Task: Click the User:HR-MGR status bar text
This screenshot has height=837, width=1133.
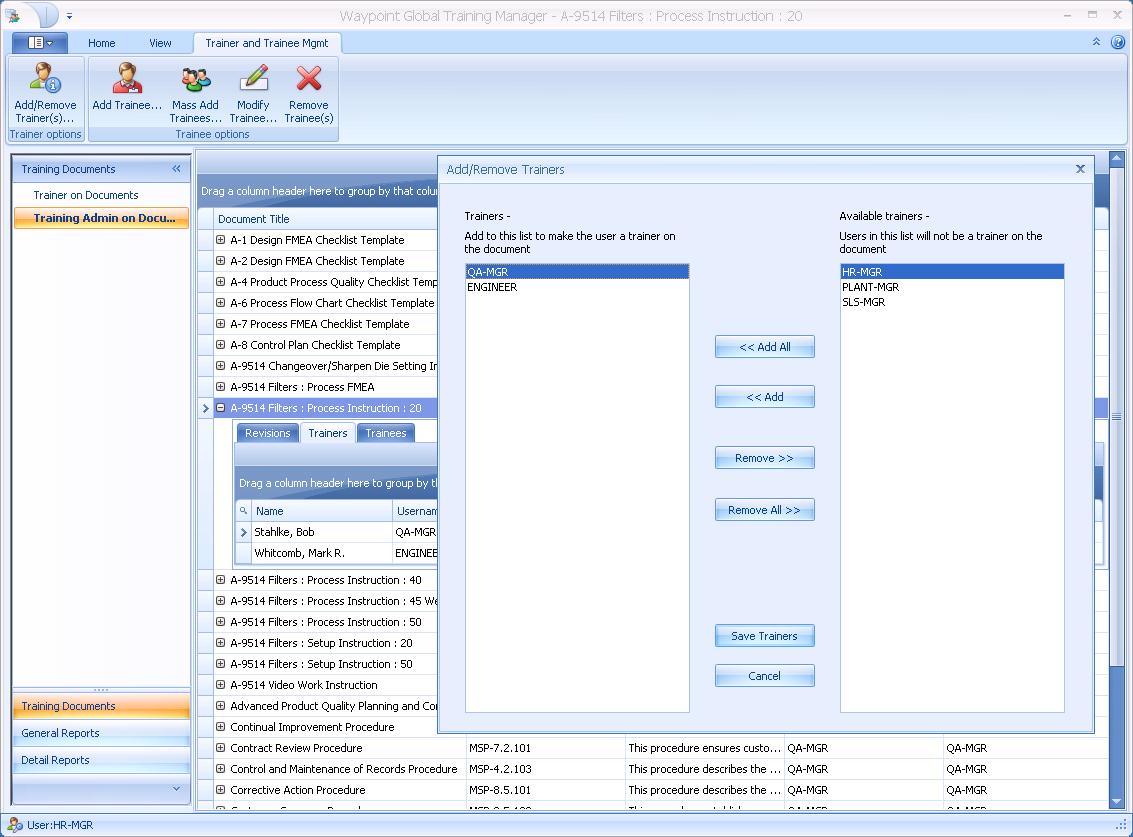Action: (60, 825)
